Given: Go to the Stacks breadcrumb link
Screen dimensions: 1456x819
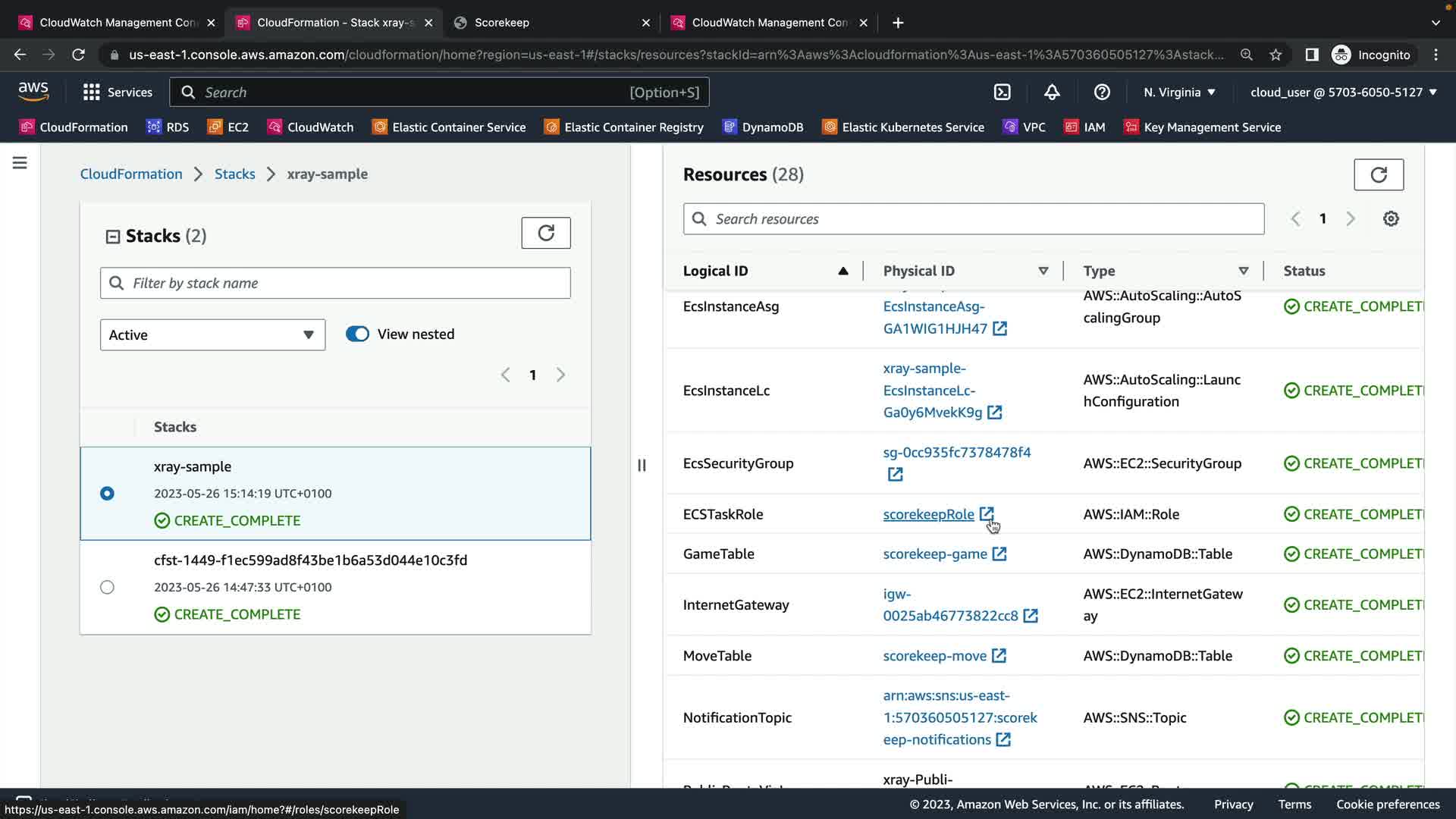Looking at the screenshot, I should (x=234, y=174).
